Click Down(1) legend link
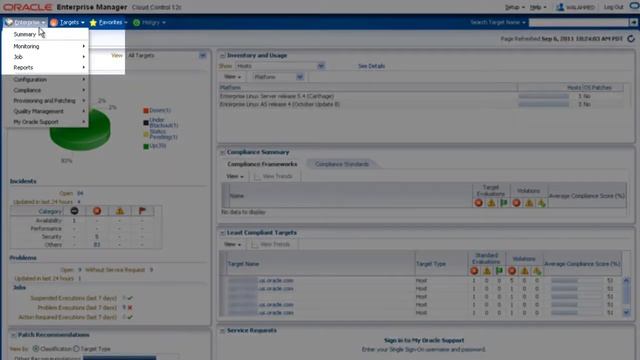Screen dimensions: 640x360 coord(160,110)
